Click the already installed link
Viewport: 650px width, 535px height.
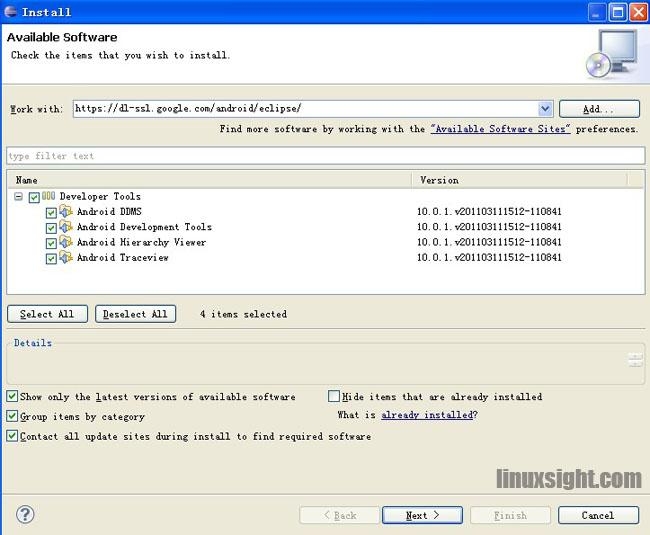coord(426,415)
